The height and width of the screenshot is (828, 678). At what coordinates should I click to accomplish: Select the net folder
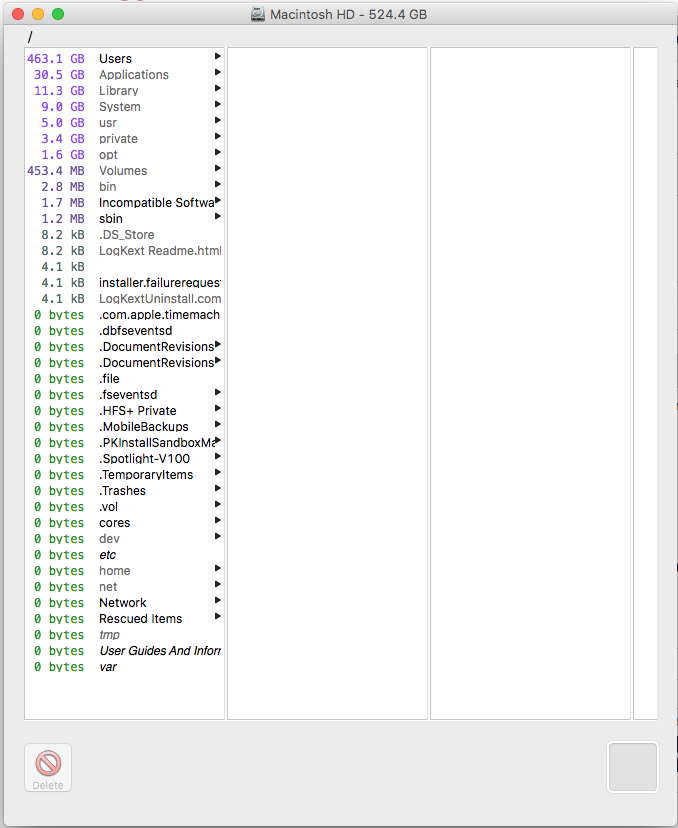tap(108, 587)
